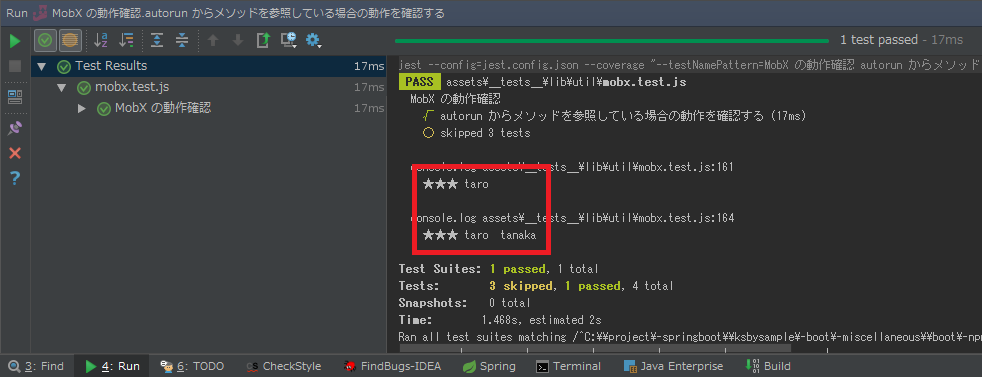Click 'Ran all test suites matching' line

tap(689, 337)
